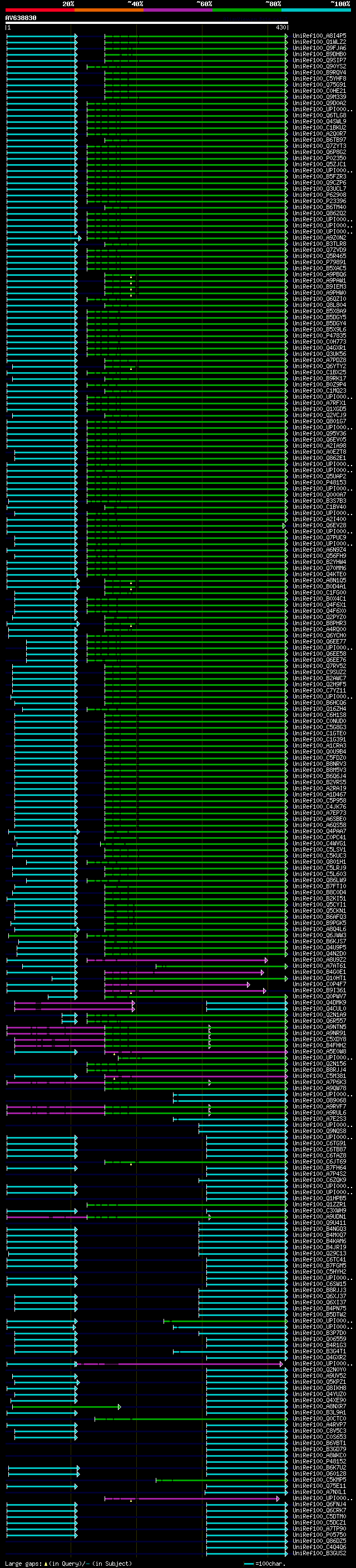356x1568 pixels.
Task: Click the purple ~60% identity legend segment
Action: (177, 10)
